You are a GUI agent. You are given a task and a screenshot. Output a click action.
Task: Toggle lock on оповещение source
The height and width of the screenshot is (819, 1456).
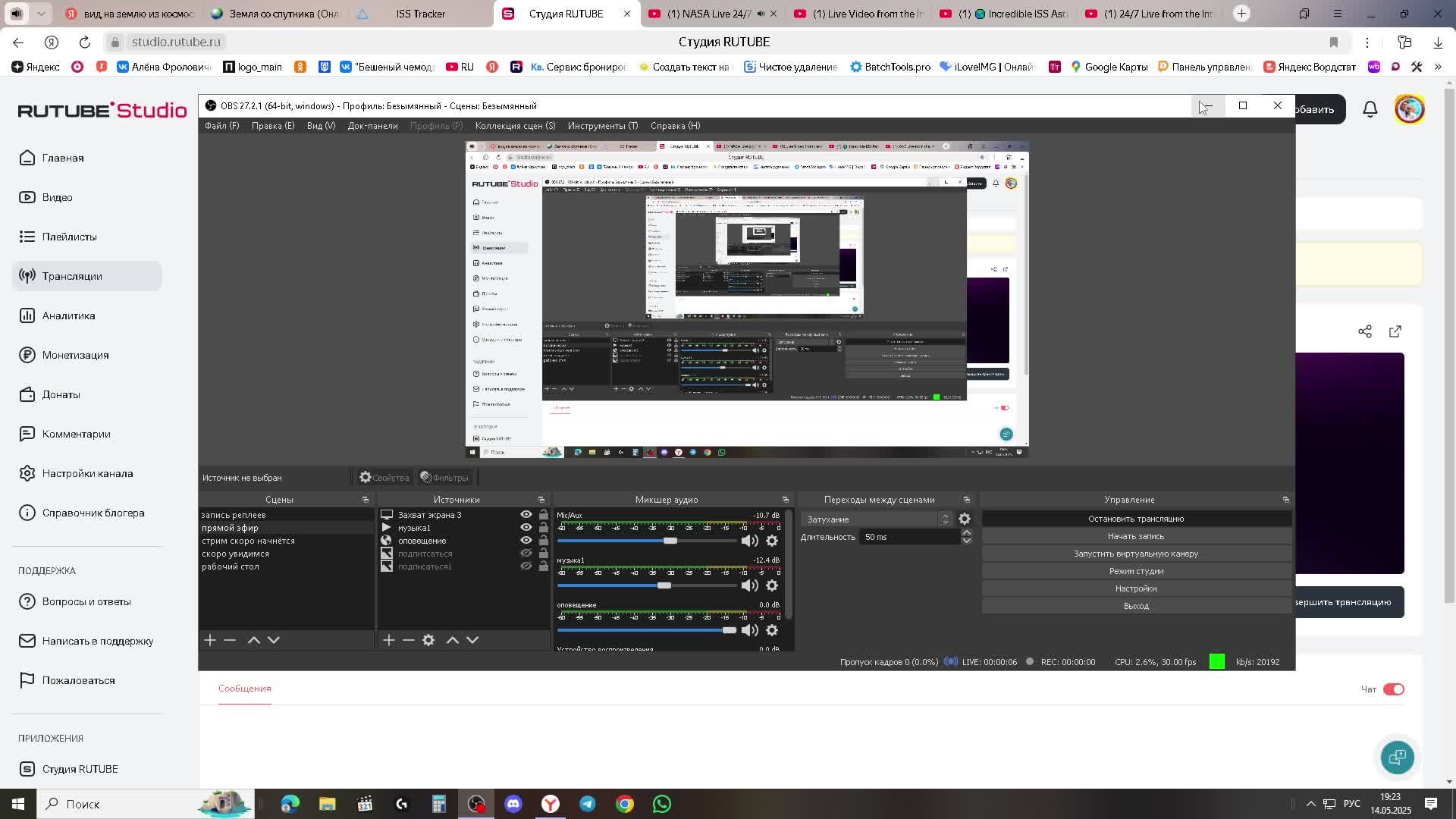pyautogui.click(x=544, y=541)
